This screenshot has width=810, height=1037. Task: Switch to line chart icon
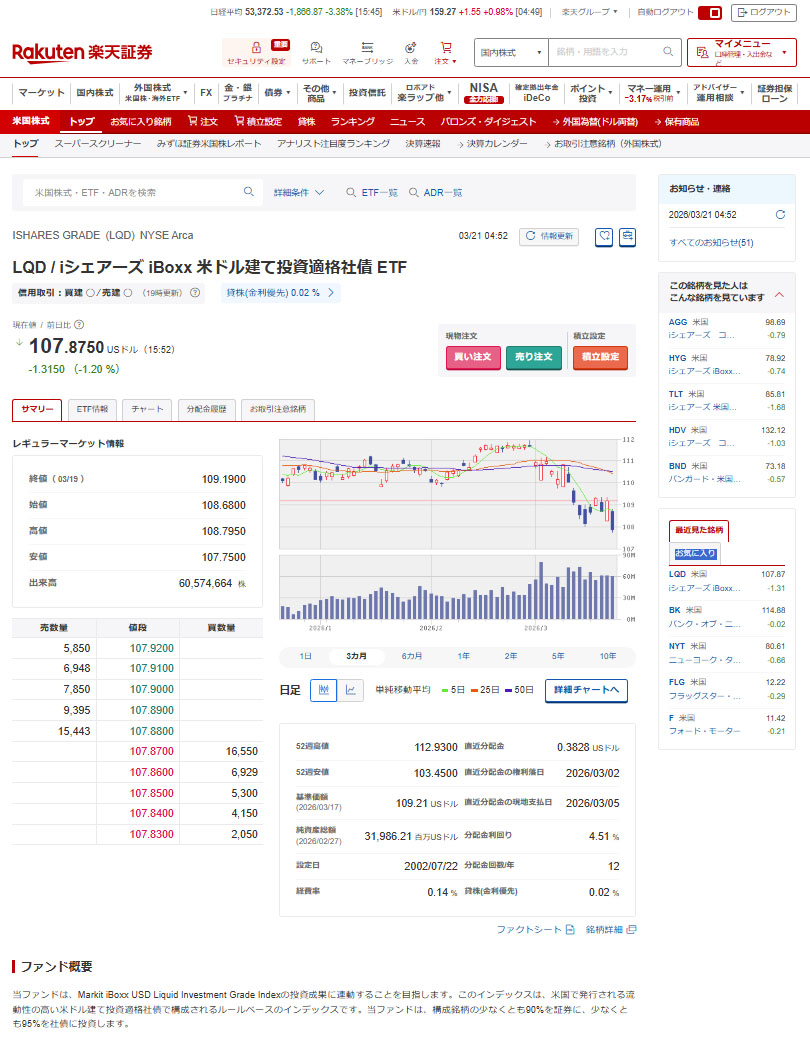click(x=351, y=690)
